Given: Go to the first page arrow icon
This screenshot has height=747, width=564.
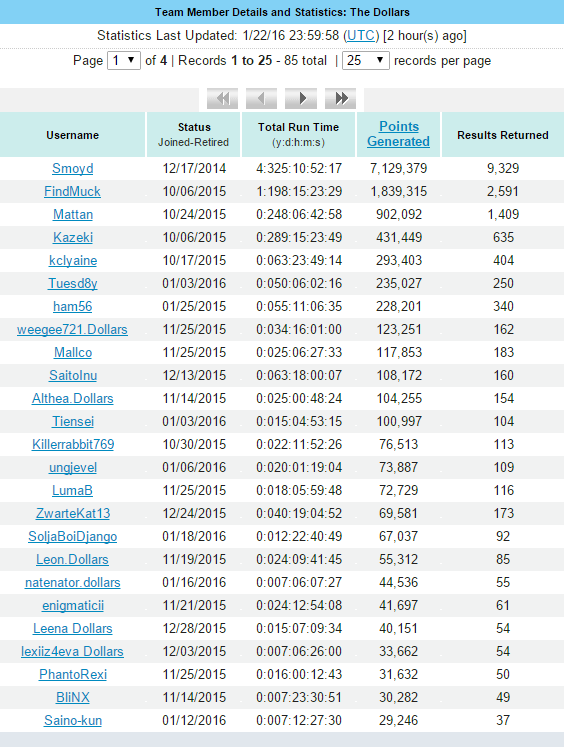Looking at the screenshot, I should coord(222,99).
